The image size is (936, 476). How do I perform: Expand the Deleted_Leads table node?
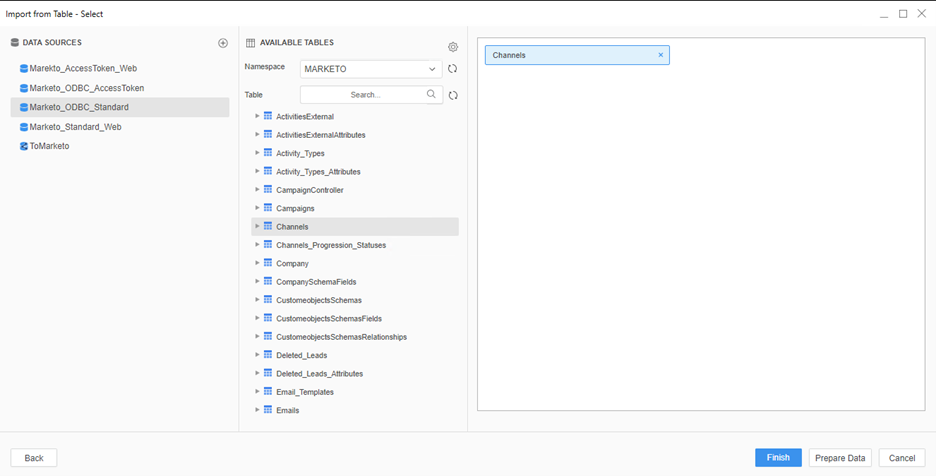[257, 354]
